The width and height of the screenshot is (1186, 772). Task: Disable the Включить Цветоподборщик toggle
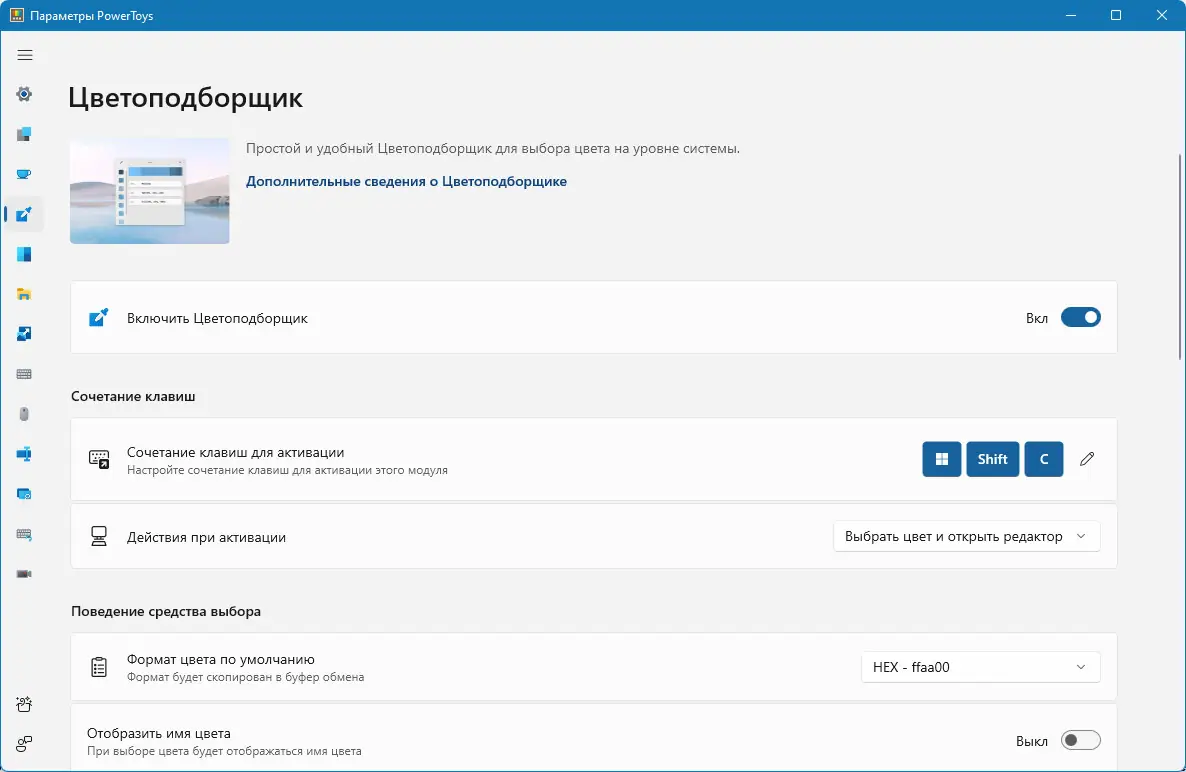tap(1080, 318)
